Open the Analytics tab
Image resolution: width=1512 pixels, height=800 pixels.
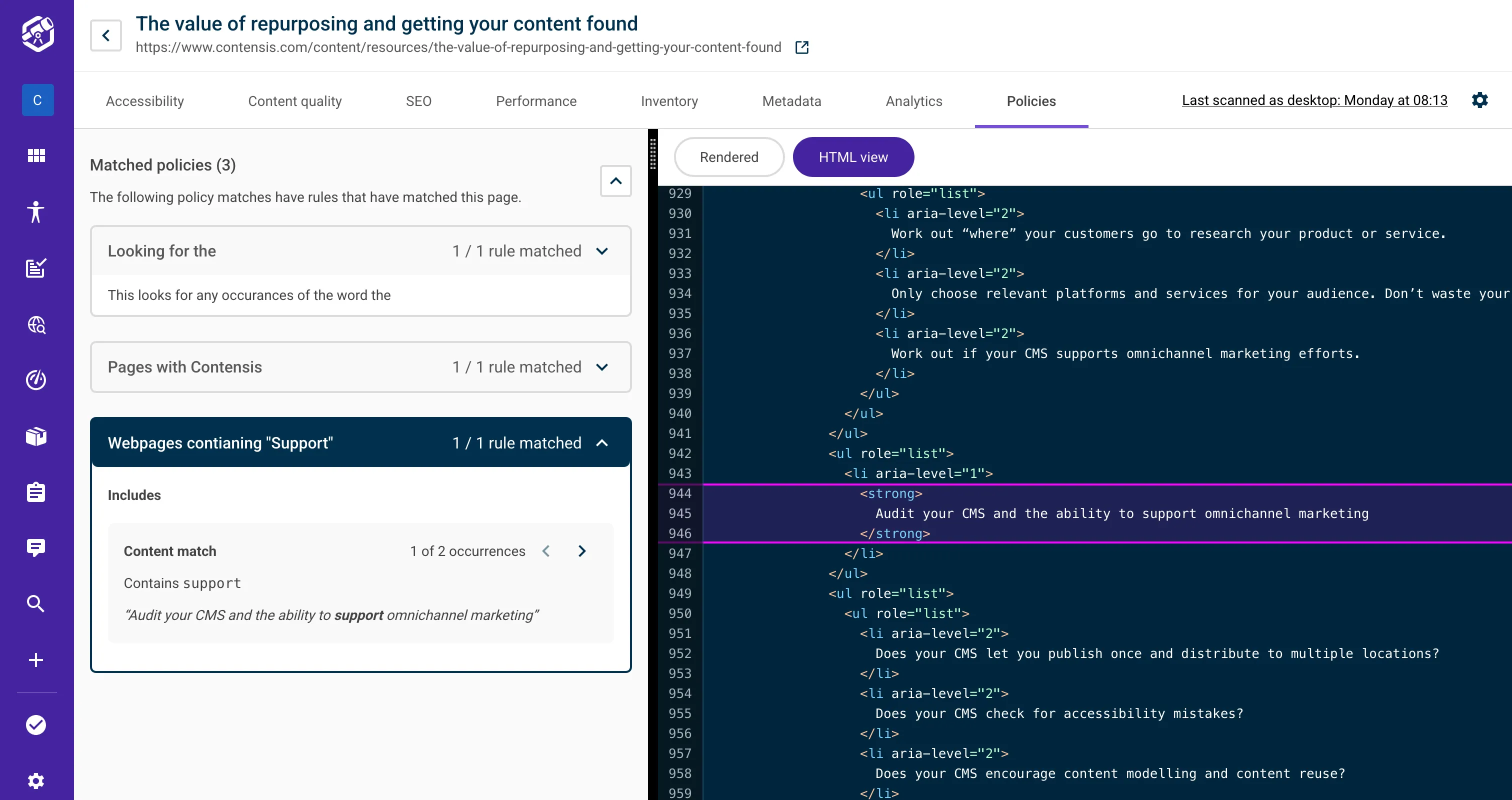click(914, 101)
